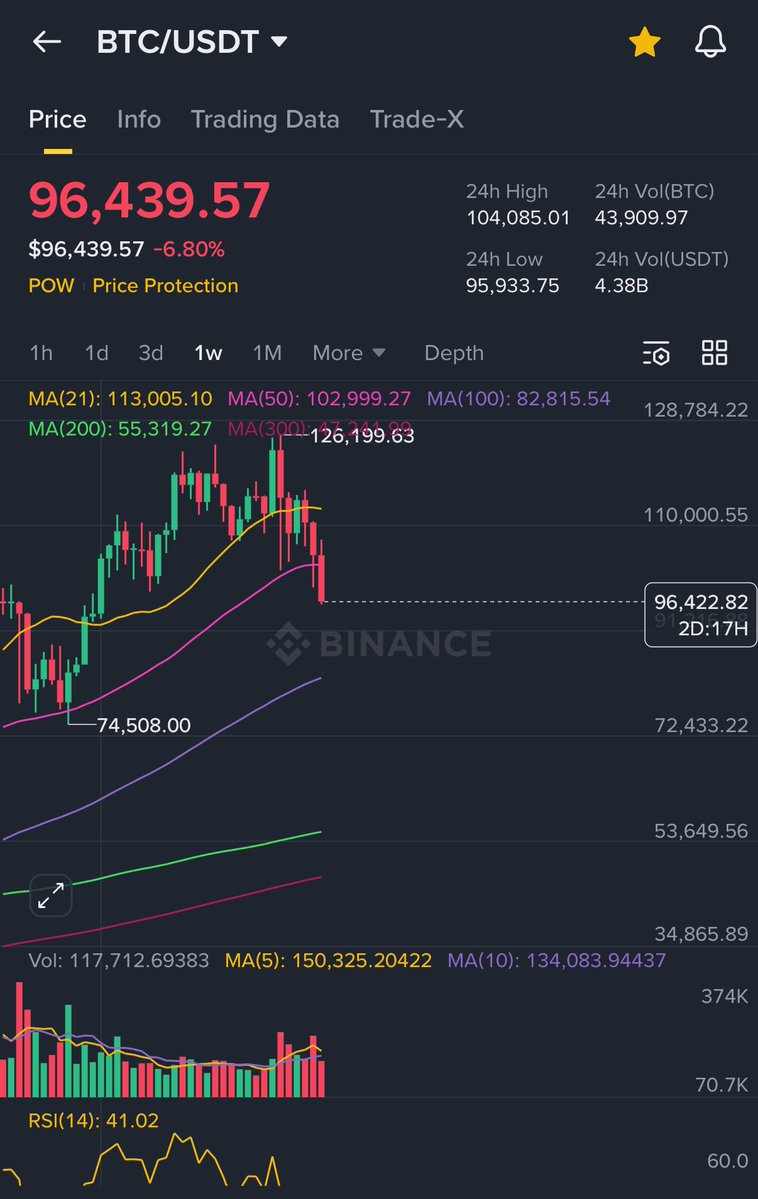Tap the Vol 117,712.69383 label
The height and width of the screenshot is (1199, 758).
pos(119,960)
